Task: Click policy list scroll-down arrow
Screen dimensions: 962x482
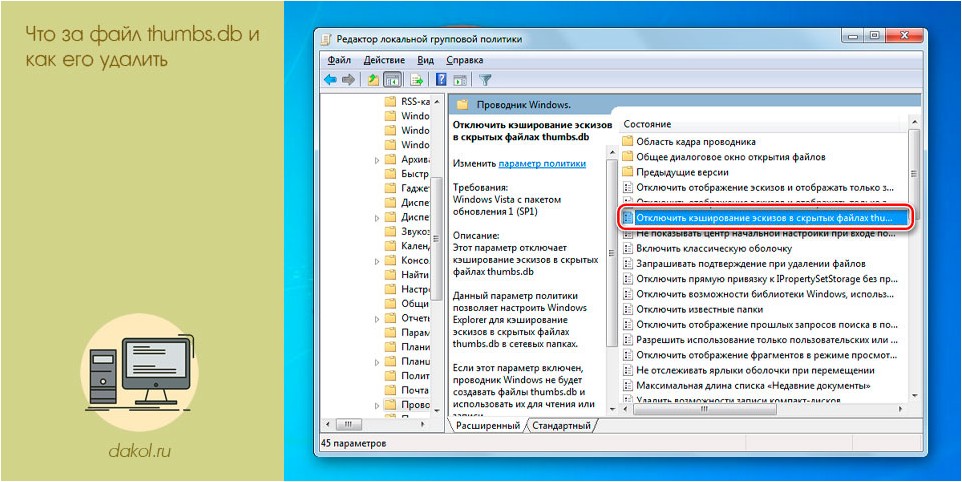Action: (x=914, y=396)
